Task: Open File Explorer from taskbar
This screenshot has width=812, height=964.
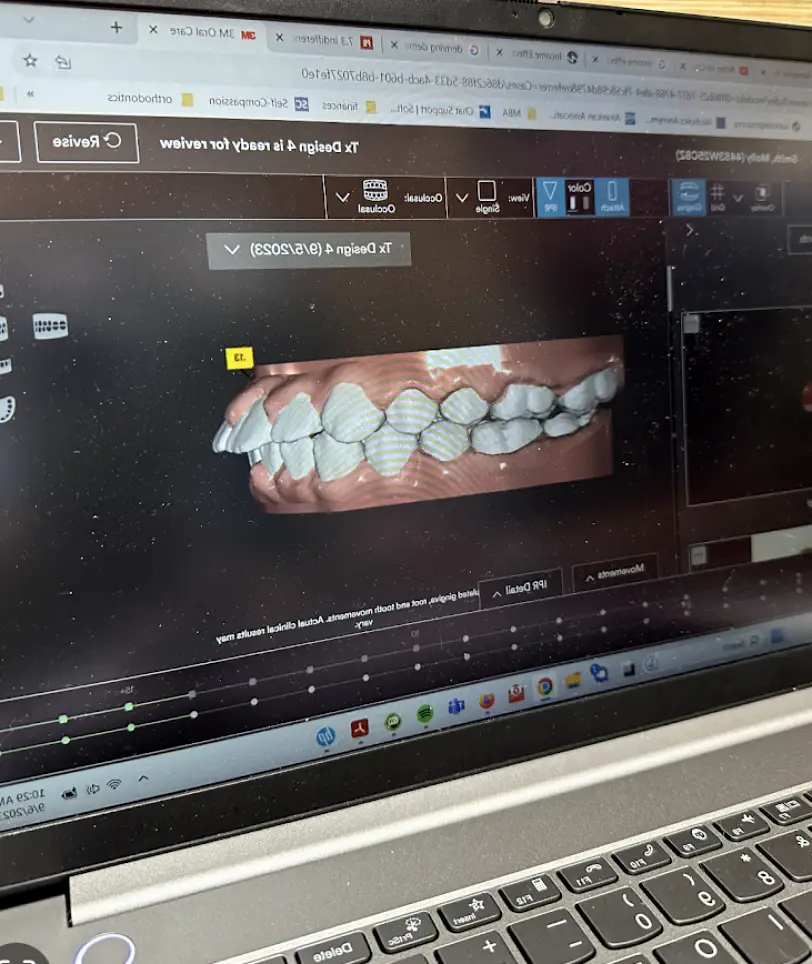Action: (573, 680)
